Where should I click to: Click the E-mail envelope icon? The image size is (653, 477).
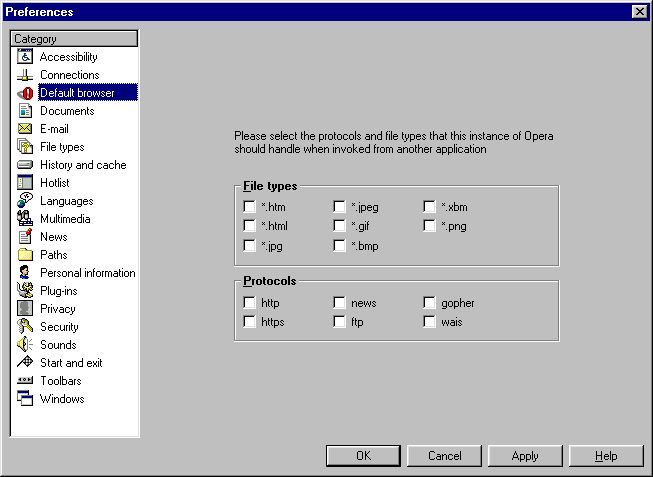pos(25,129)
